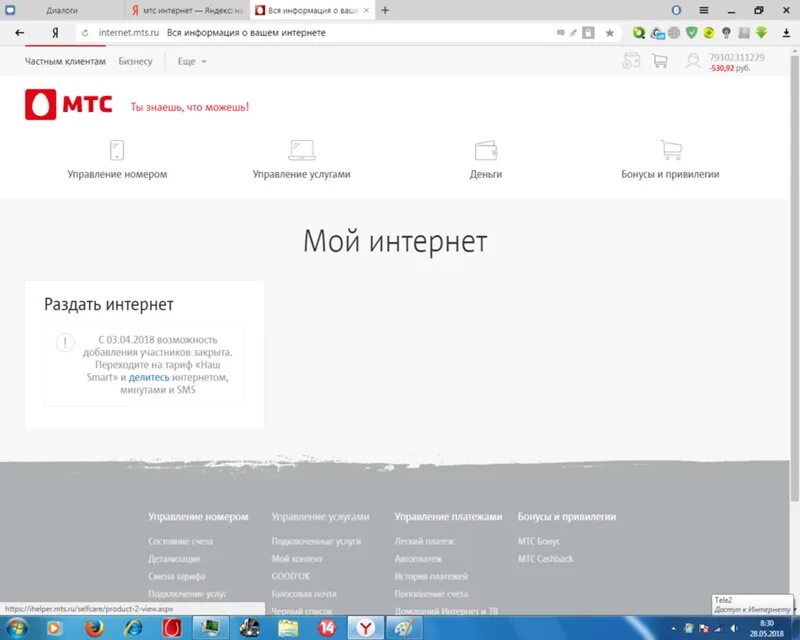
Task: Click cart icon above Бонусы и привилегии
Action: pos(671,150)
